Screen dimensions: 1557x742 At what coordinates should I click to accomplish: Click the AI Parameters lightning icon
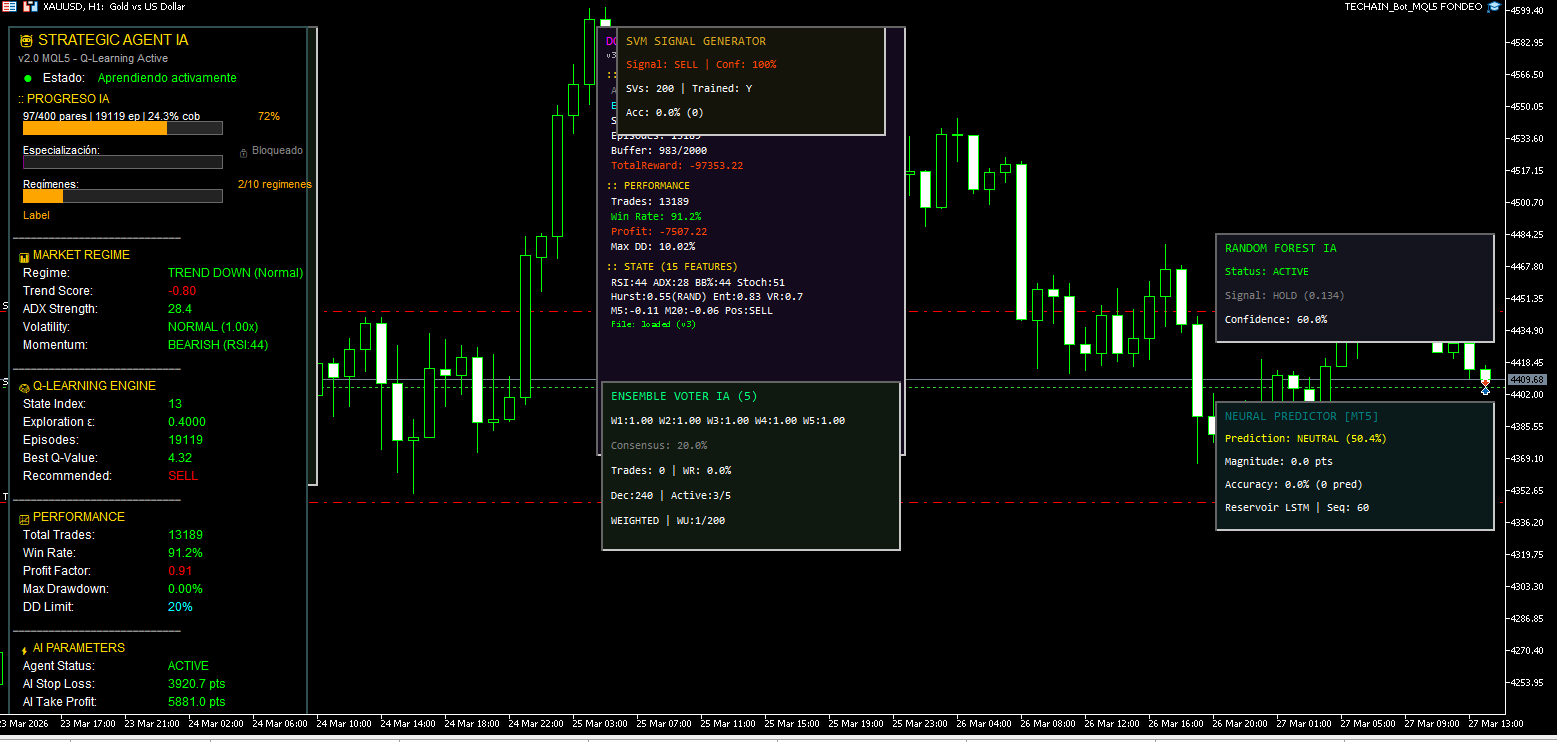coord(25,650)
